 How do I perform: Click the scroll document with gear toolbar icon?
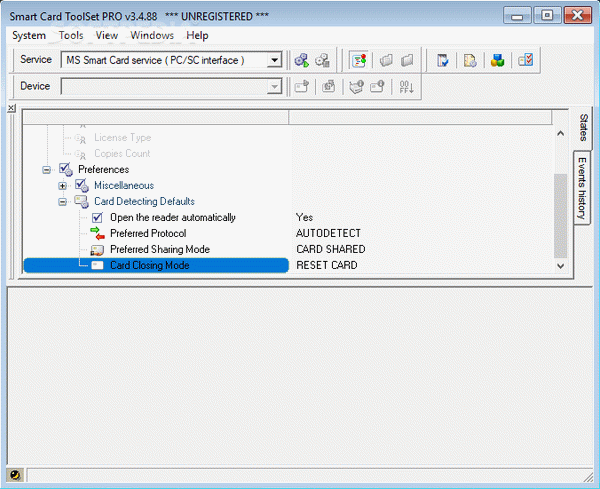point(470,60)
